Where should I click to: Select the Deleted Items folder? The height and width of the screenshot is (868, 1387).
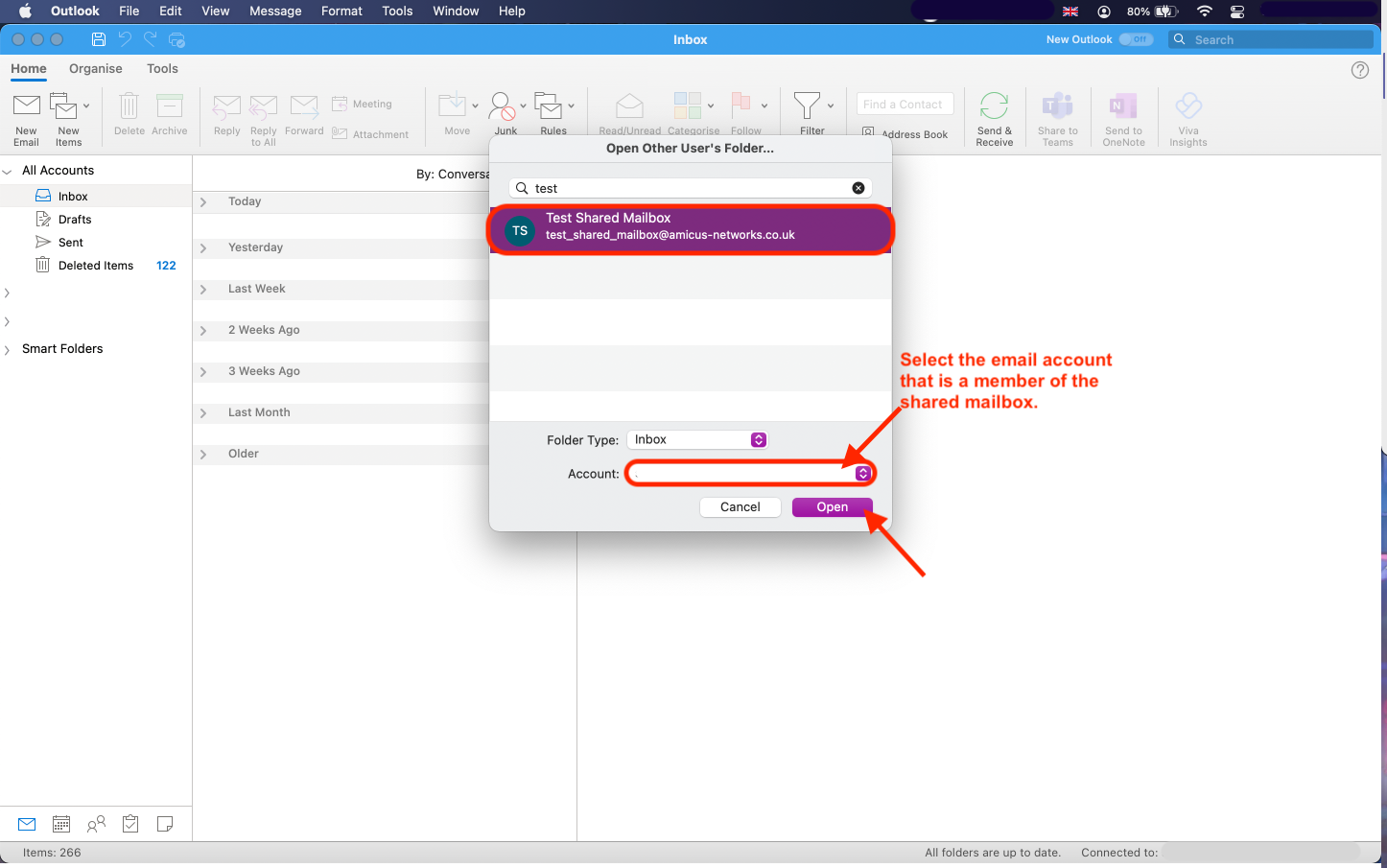96,266
